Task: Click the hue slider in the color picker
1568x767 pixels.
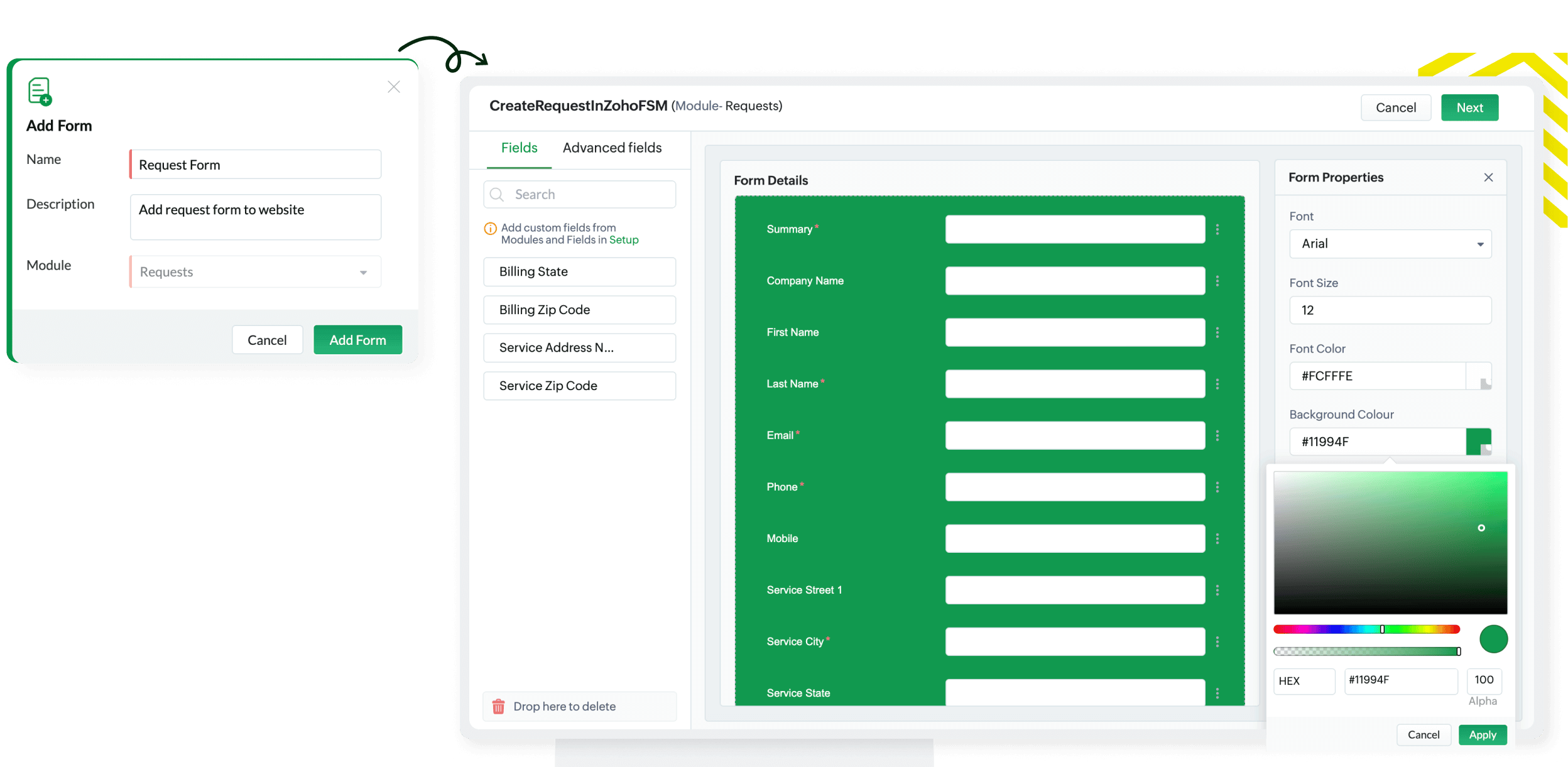Action: coord(1366,629)
